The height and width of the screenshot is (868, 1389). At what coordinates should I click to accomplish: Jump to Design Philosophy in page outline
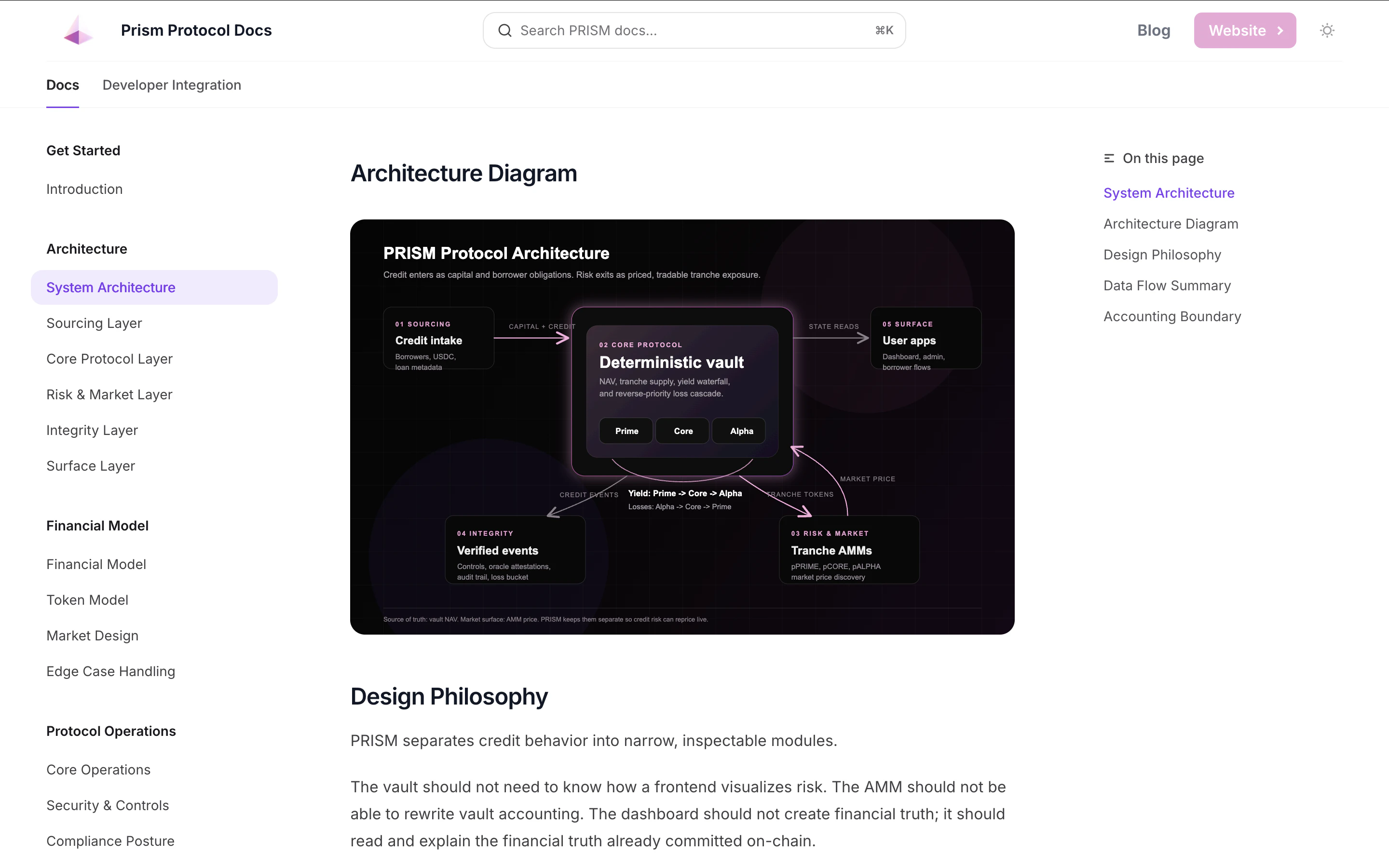(1162, 255)
